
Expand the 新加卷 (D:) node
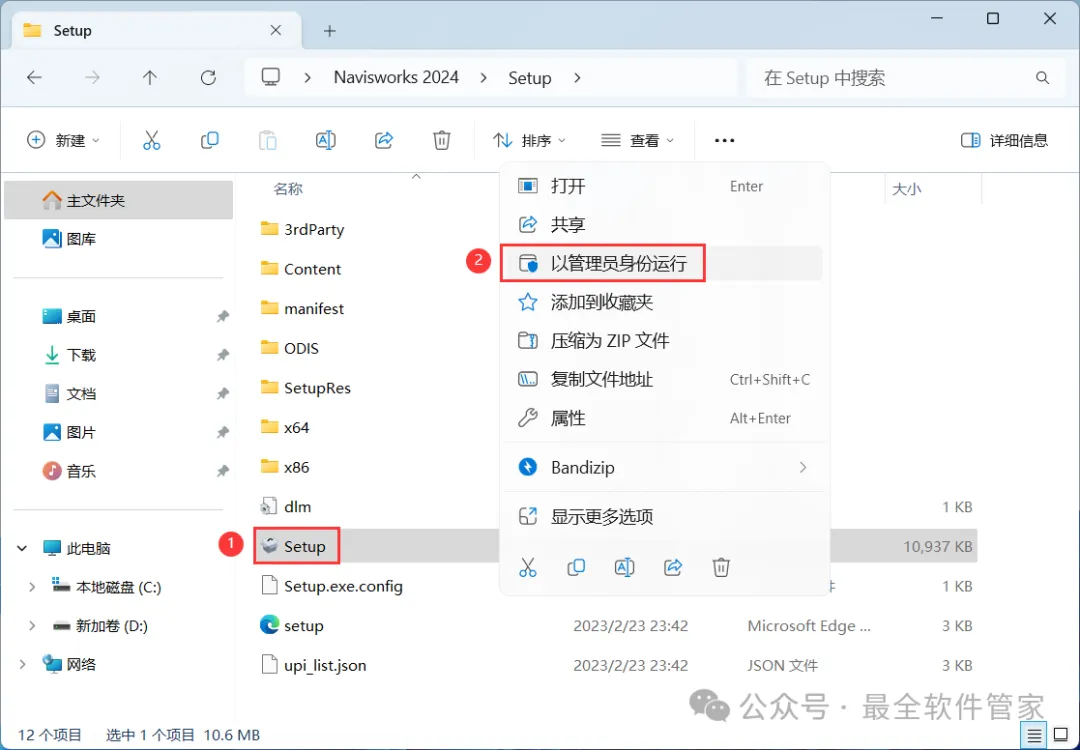[32, 625]
